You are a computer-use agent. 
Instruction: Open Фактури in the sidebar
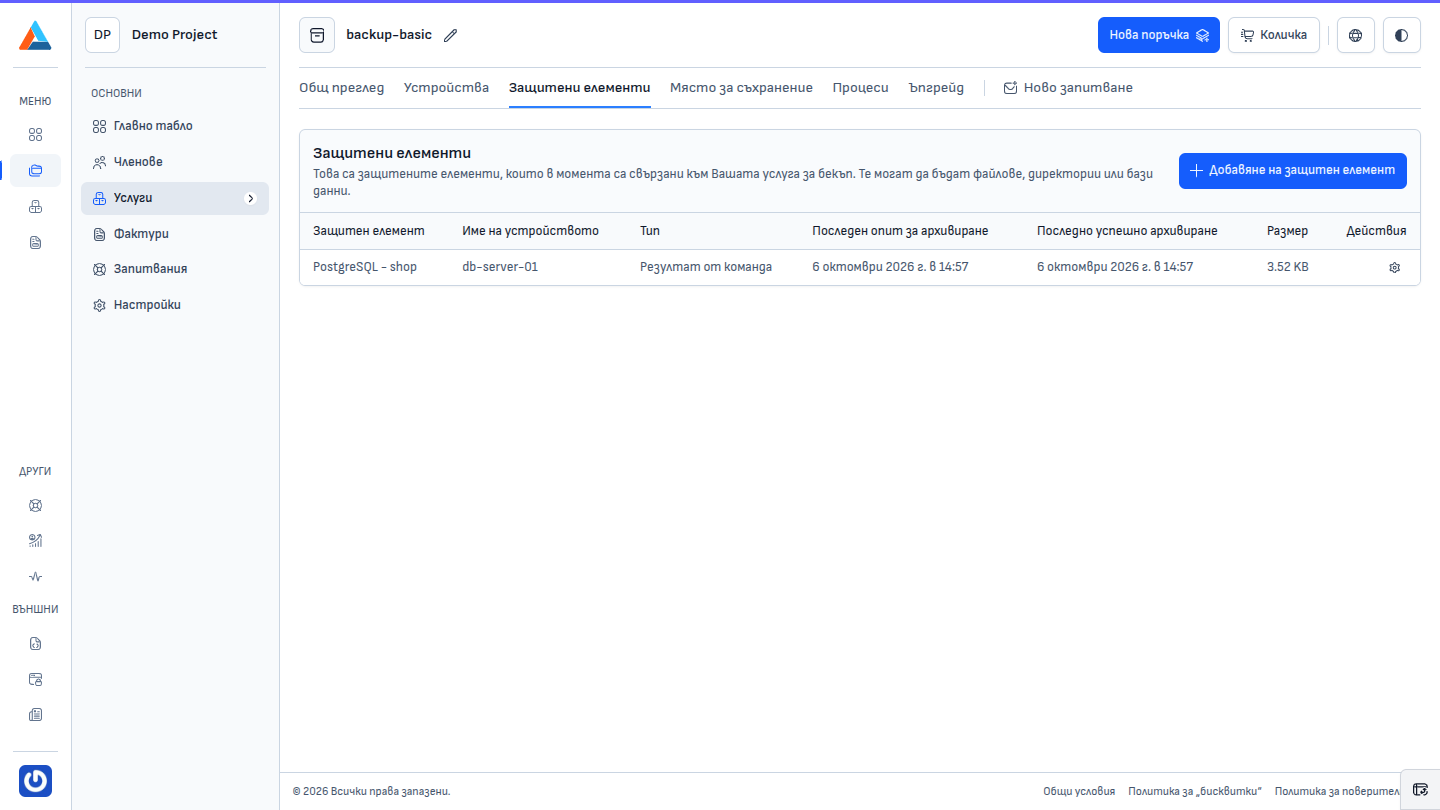coord(175,234)
